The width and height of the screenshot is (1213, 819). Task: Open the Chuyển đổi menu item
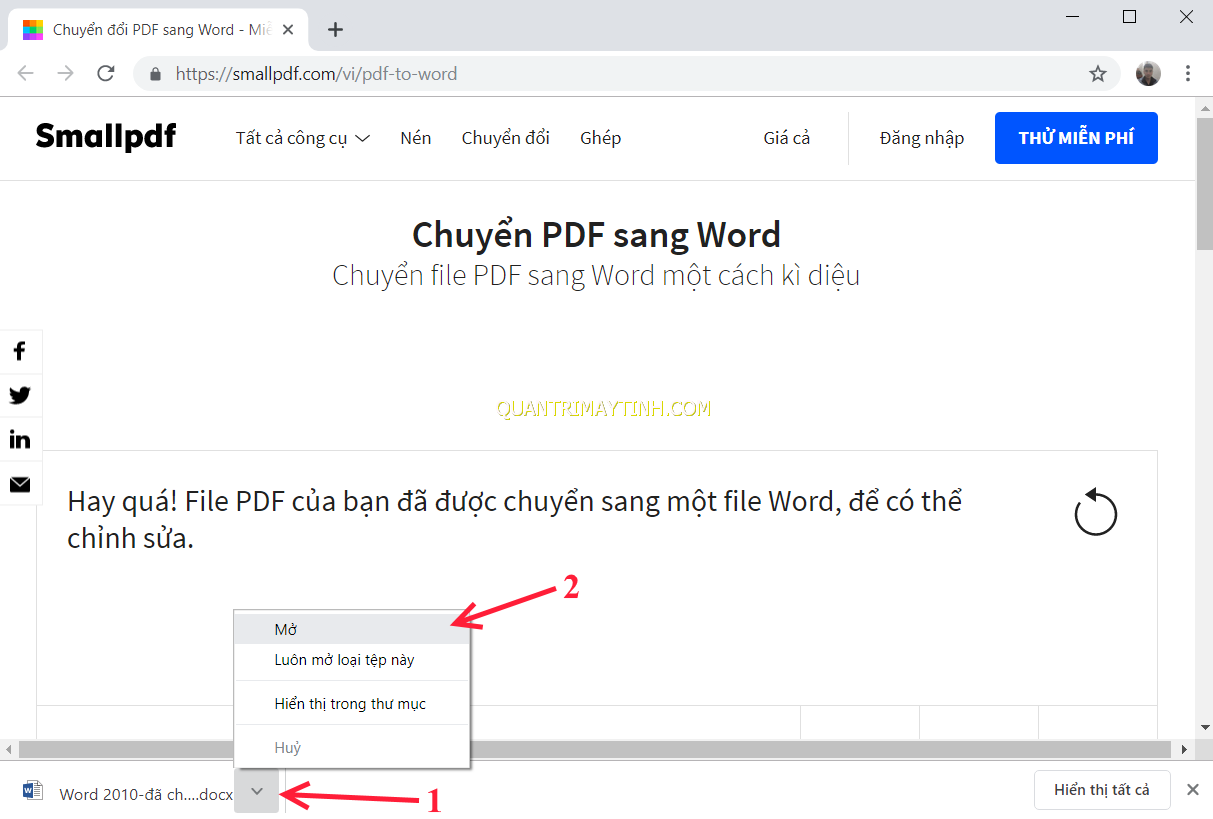(506, 138)
